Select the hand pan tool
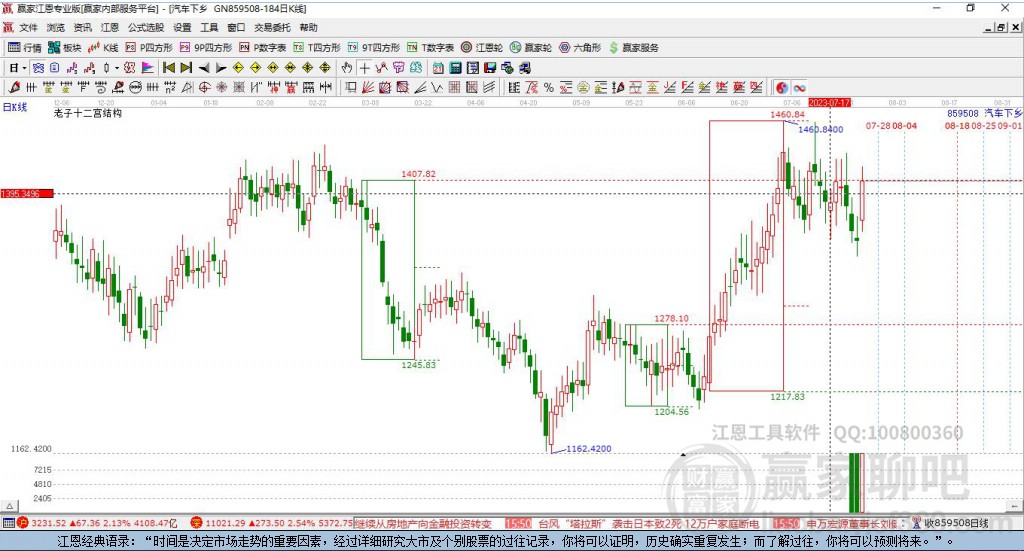This screenshot has width=1024, height=551. click(347, 68)
